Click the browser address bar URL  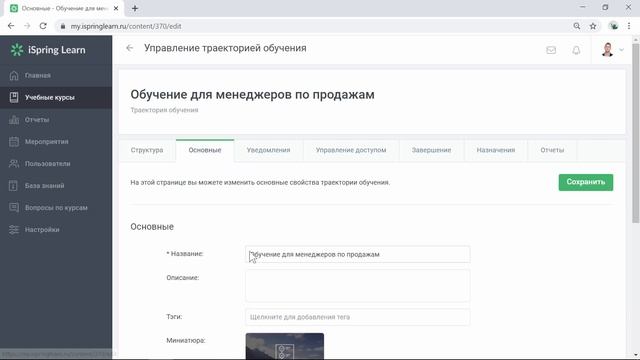(x=126, y=26)
